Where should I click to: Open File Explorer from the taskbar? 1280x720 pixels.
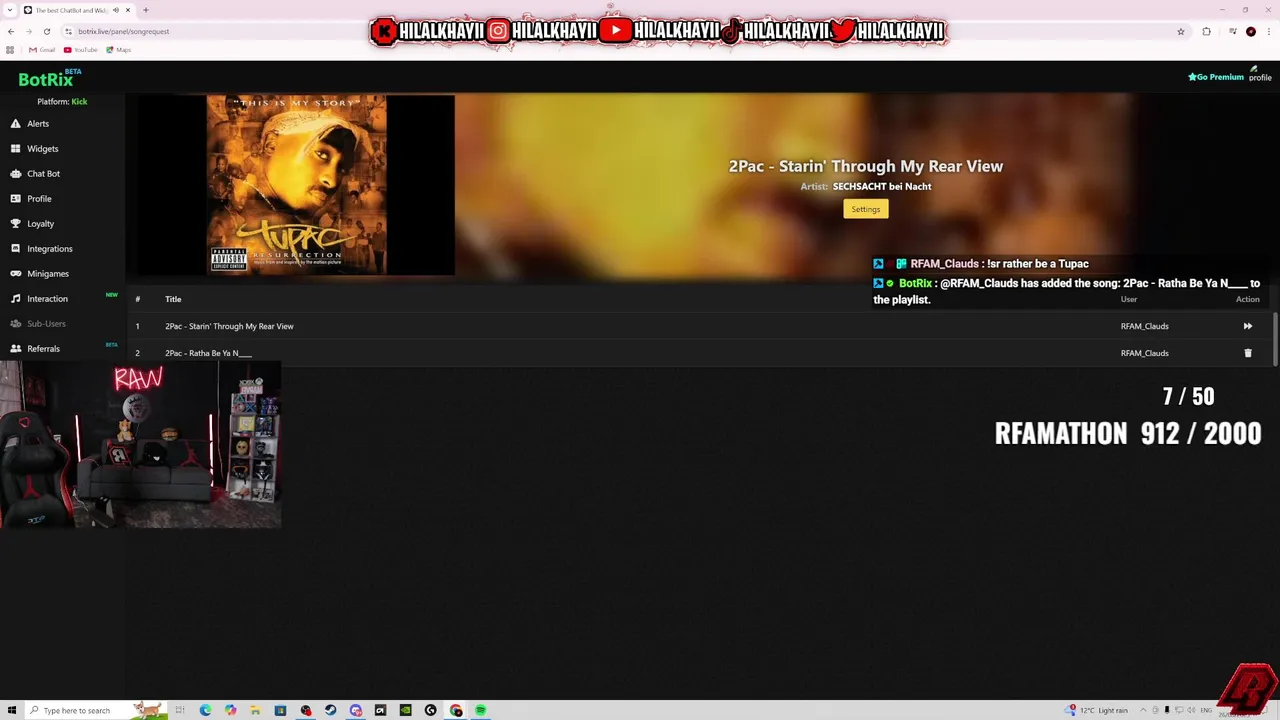tap(255, 710)
